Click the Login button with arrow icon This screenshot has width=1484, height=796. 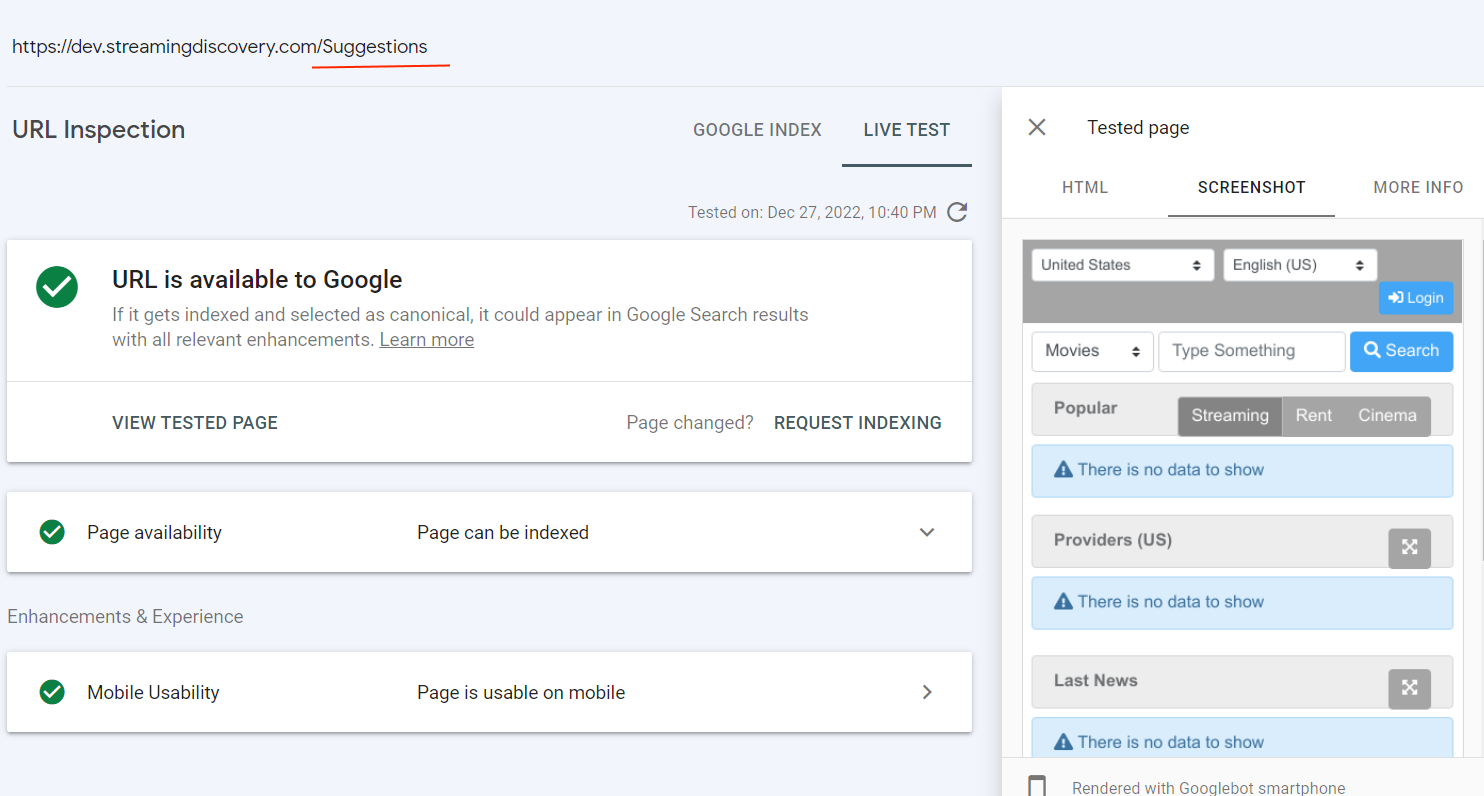1416,298
